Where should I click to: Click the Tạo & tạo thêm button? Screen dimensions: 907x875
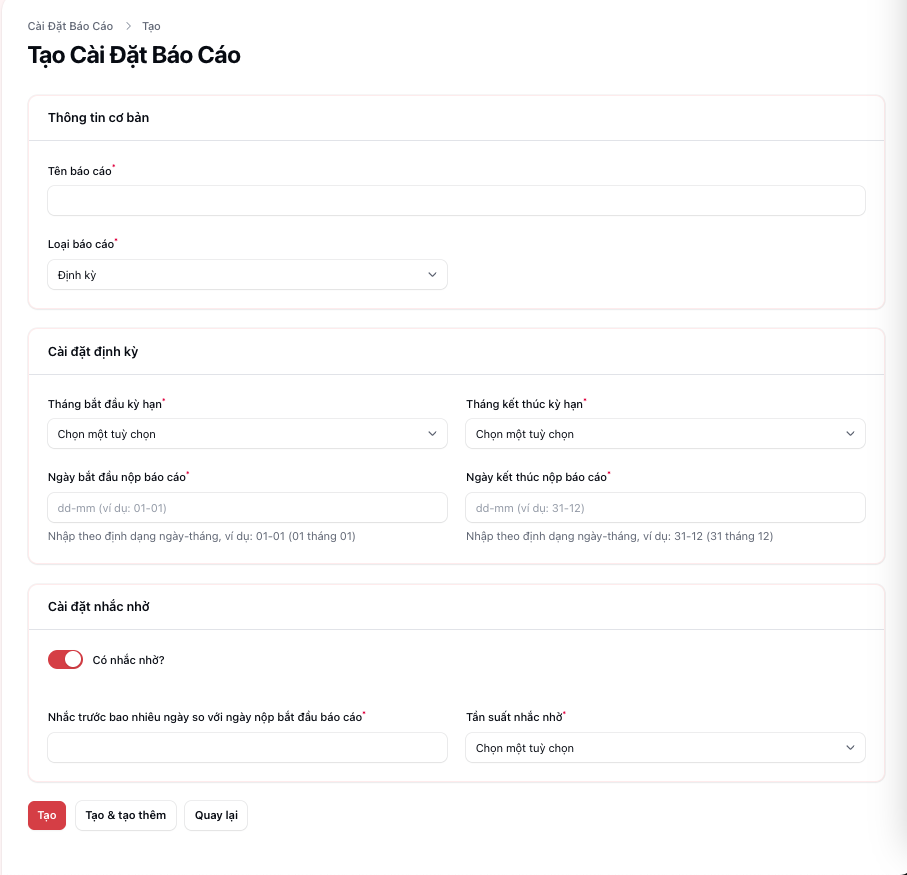pyautogui.click(x=126, y=815)
